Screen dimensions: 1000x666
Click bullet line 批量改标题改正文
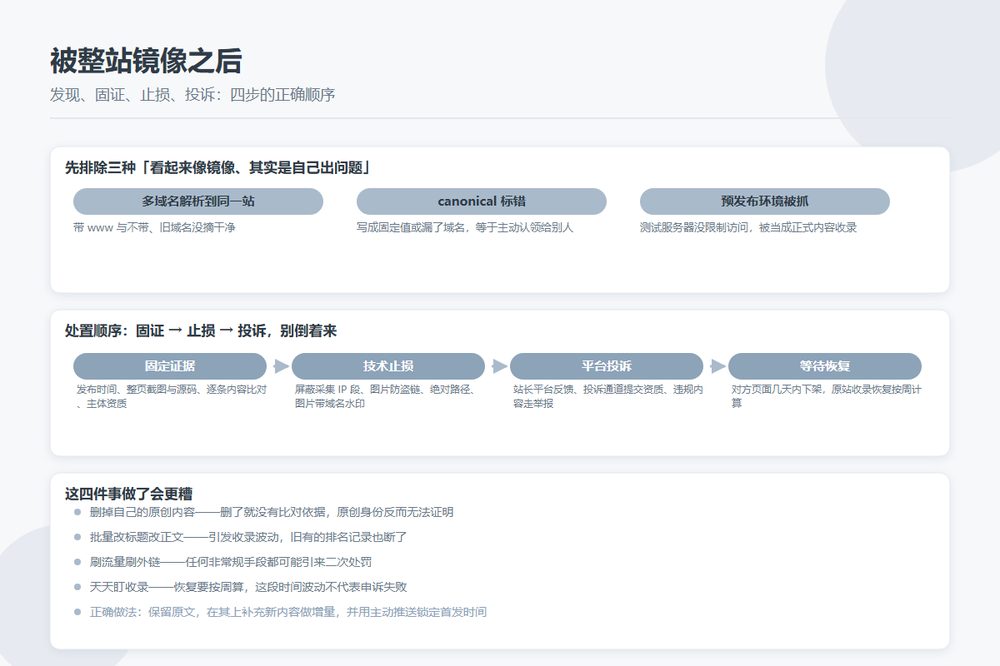tap(248, 537)
